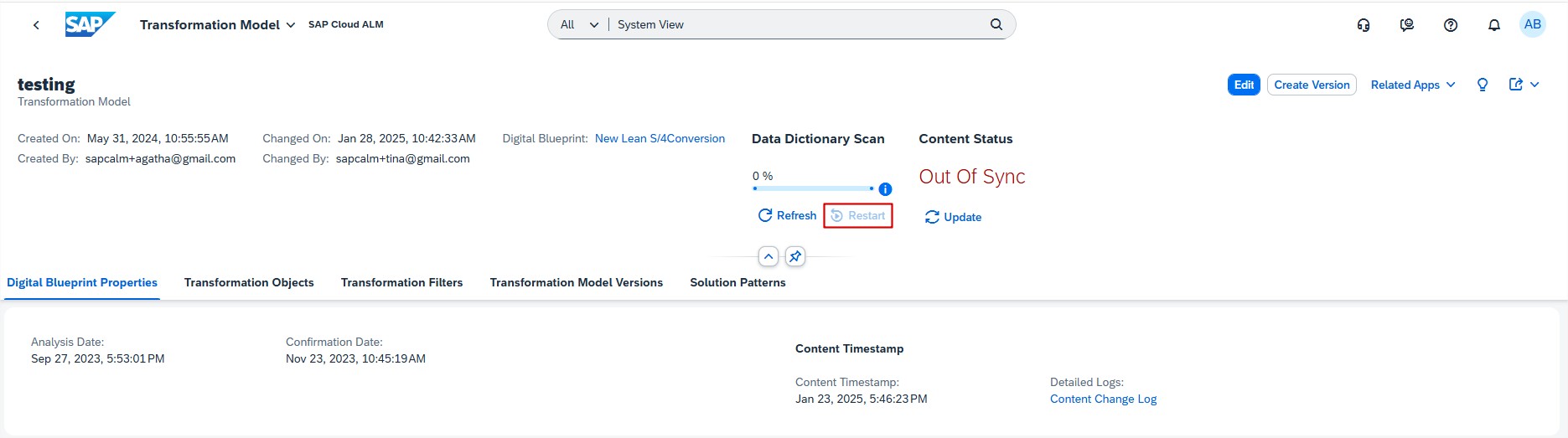
Task: Click the lightbulb icon near Related Apps
Action: pos(1483,85)
